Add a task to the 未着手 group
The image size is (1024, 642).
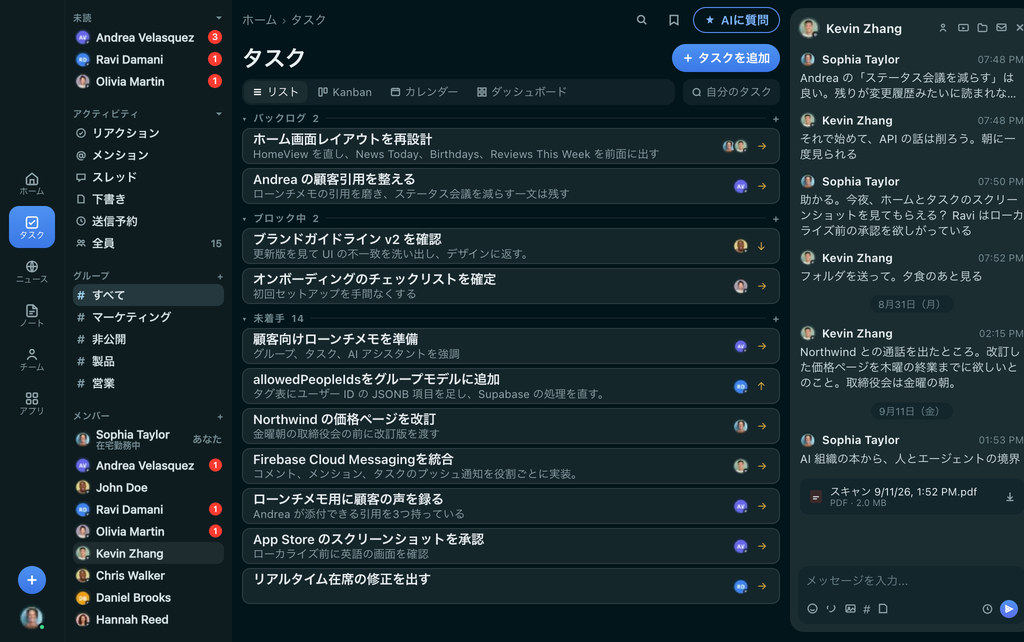click(x=775, y=319)
